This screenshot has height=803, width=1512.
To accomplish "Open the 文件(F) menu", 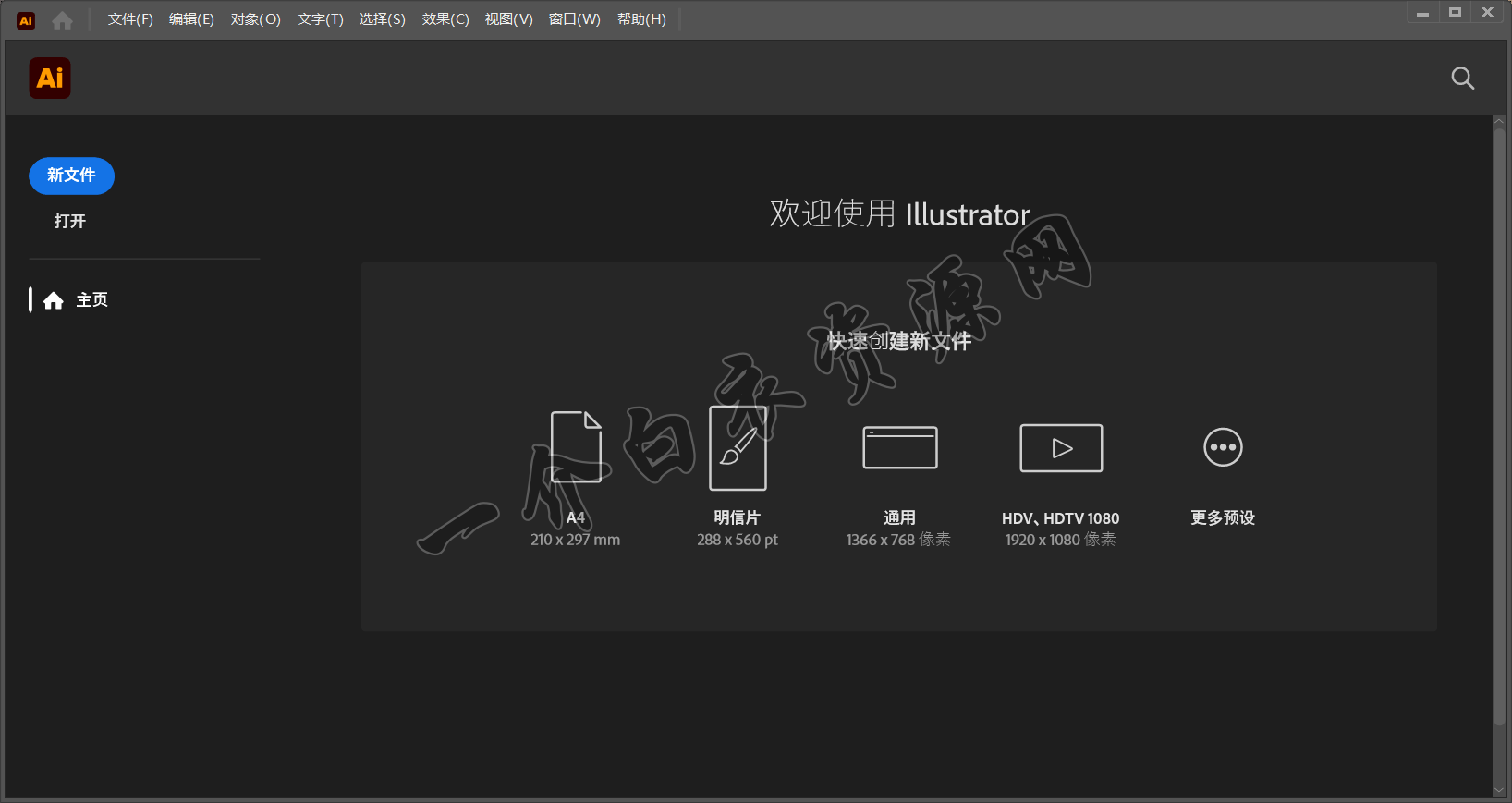I will pos(130,19).
